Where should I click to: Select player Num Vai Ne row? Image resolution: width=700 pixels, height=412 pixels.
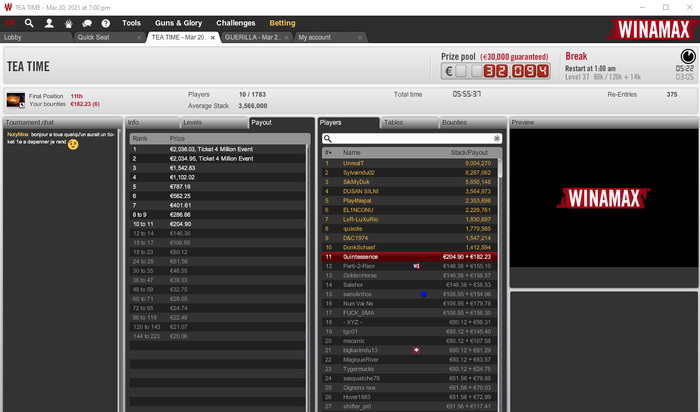point(409,304)
